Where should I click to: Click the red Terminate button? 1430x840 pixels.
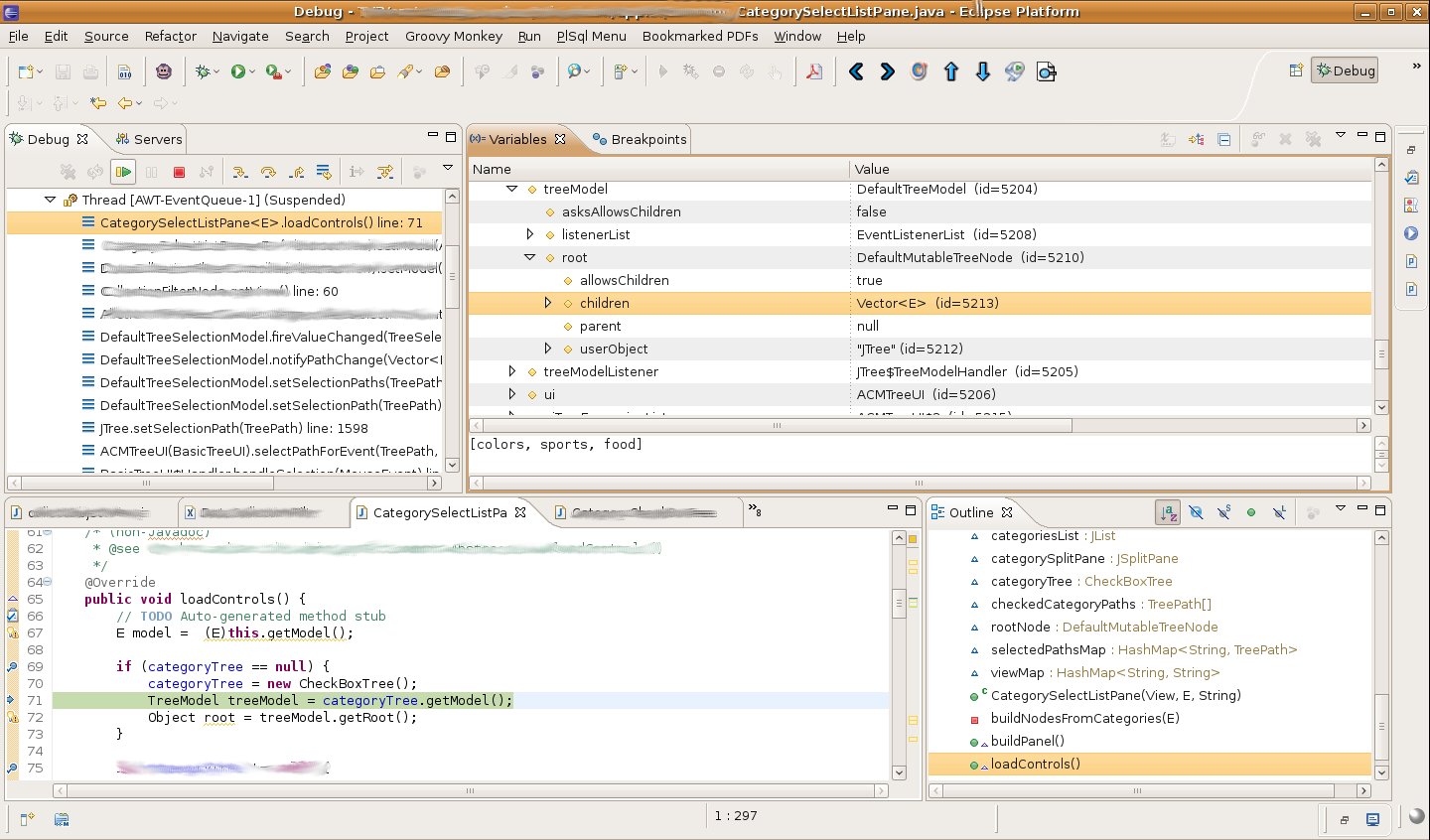coord(179,172)
